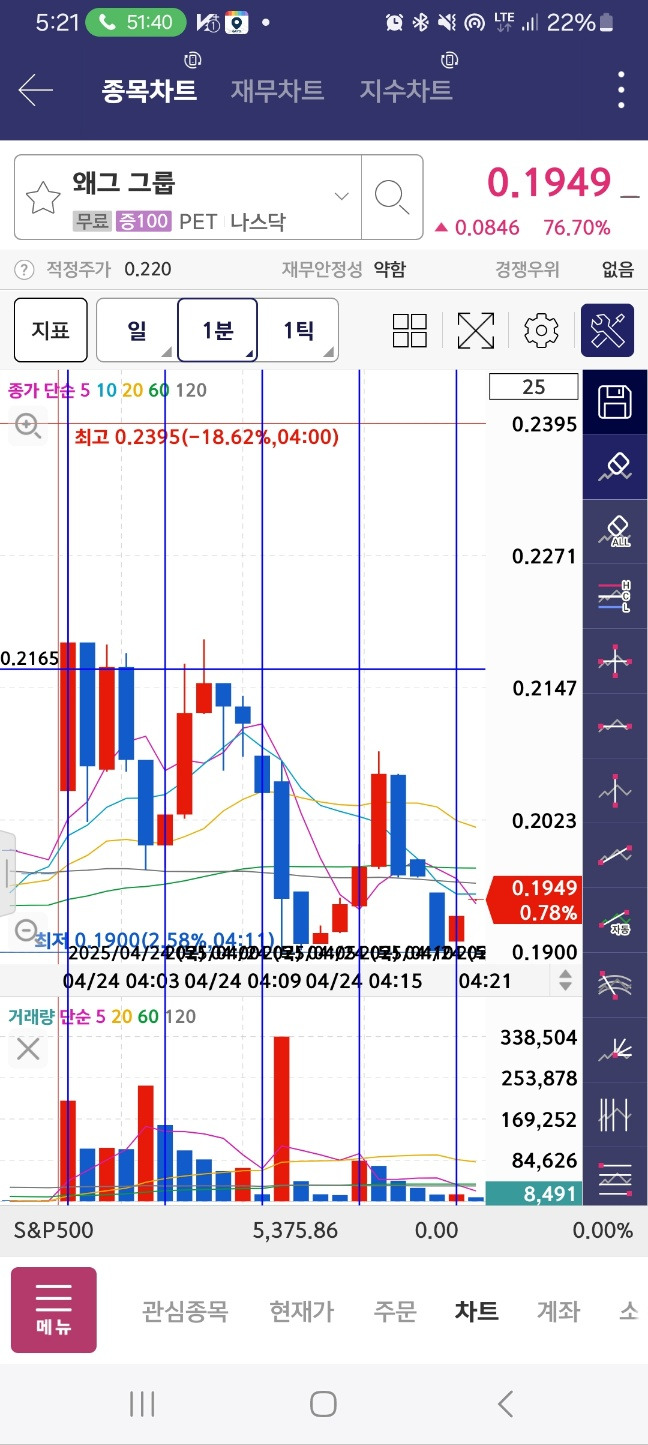Image resolution: width=648 pixels, height=1445 pixels.
Task: Select the multiple vertical lines tool
Action: click(x=614, y=1113)
